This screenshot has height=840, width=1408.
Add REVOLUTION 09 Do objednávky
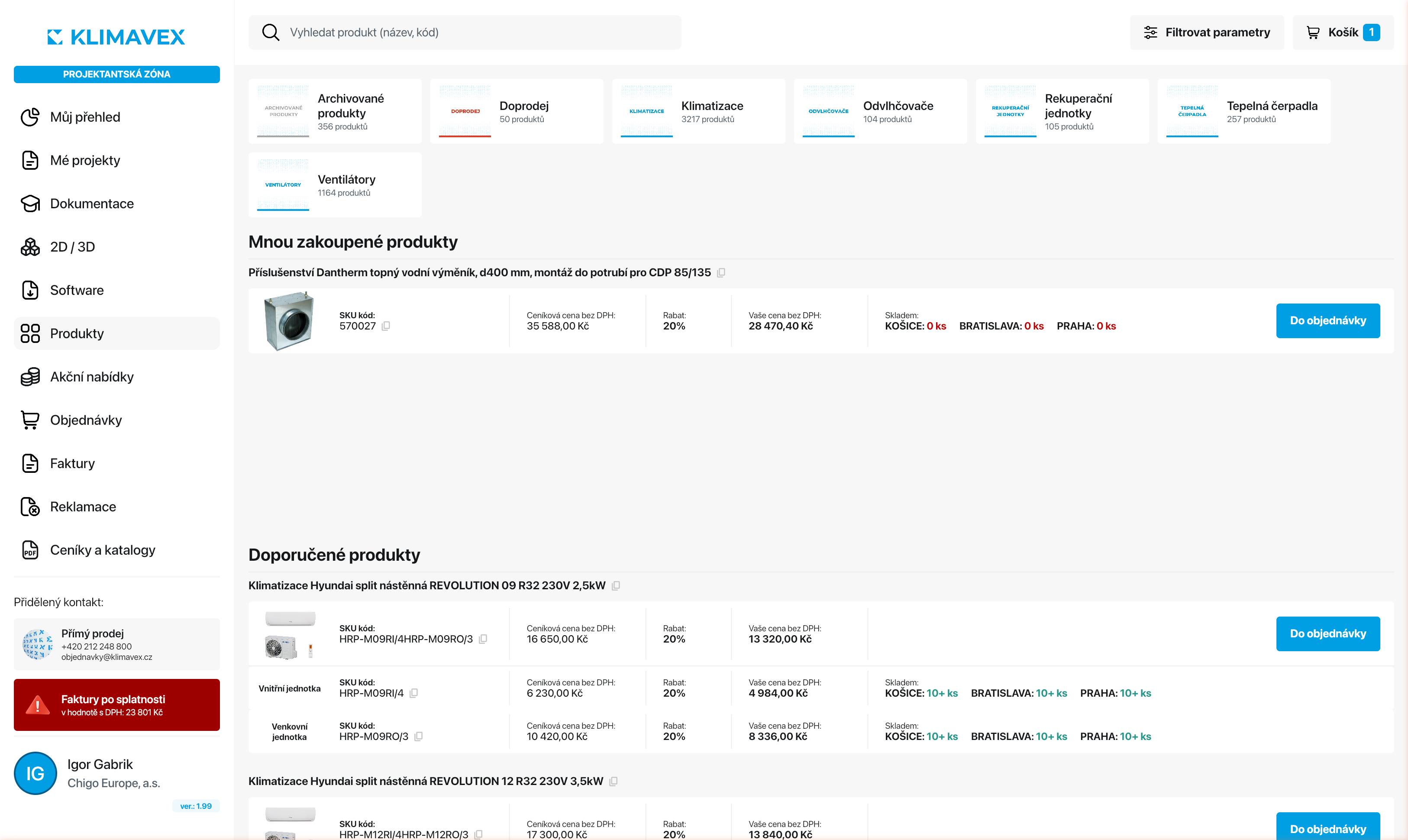[1327, 634]
